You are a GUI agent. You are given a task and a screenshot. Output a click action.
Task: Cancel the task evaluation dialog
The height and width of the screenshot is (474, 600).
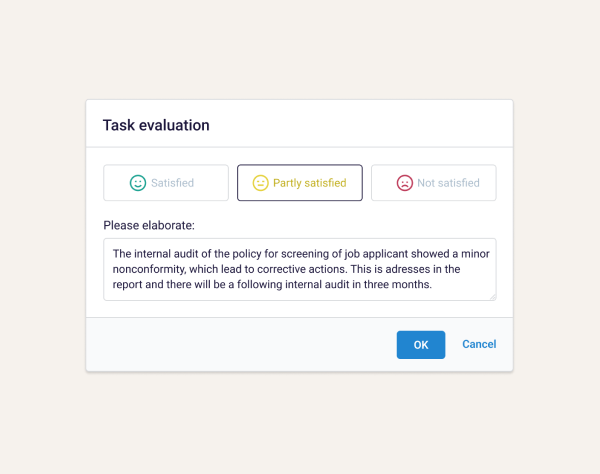[479, 345]
